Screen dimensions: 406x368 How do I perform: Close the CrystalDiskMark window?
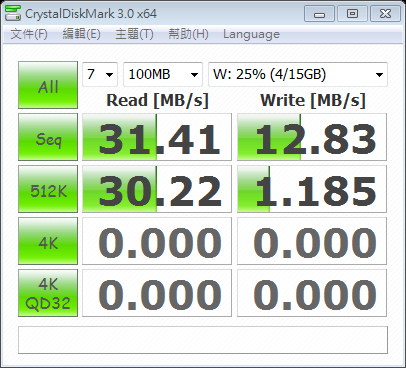385,14
